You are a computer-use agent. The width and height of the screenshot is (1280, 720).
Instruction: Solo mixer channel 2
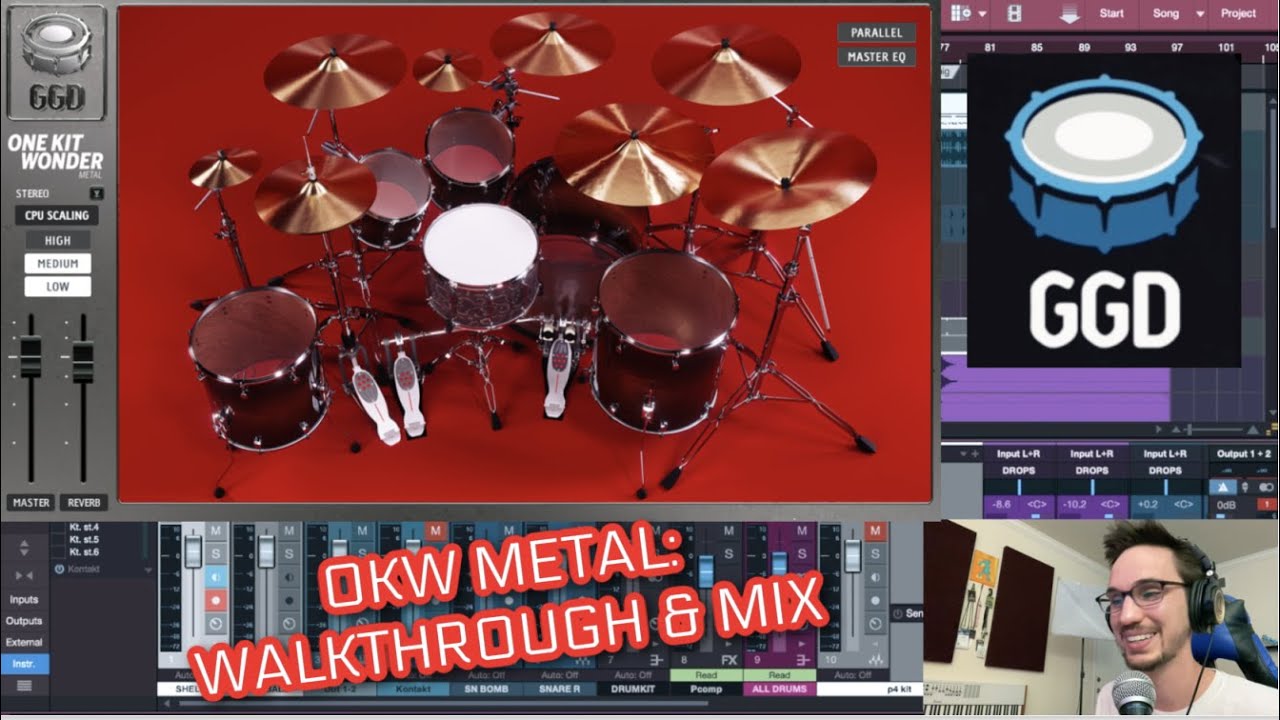(x=289, y=553)
